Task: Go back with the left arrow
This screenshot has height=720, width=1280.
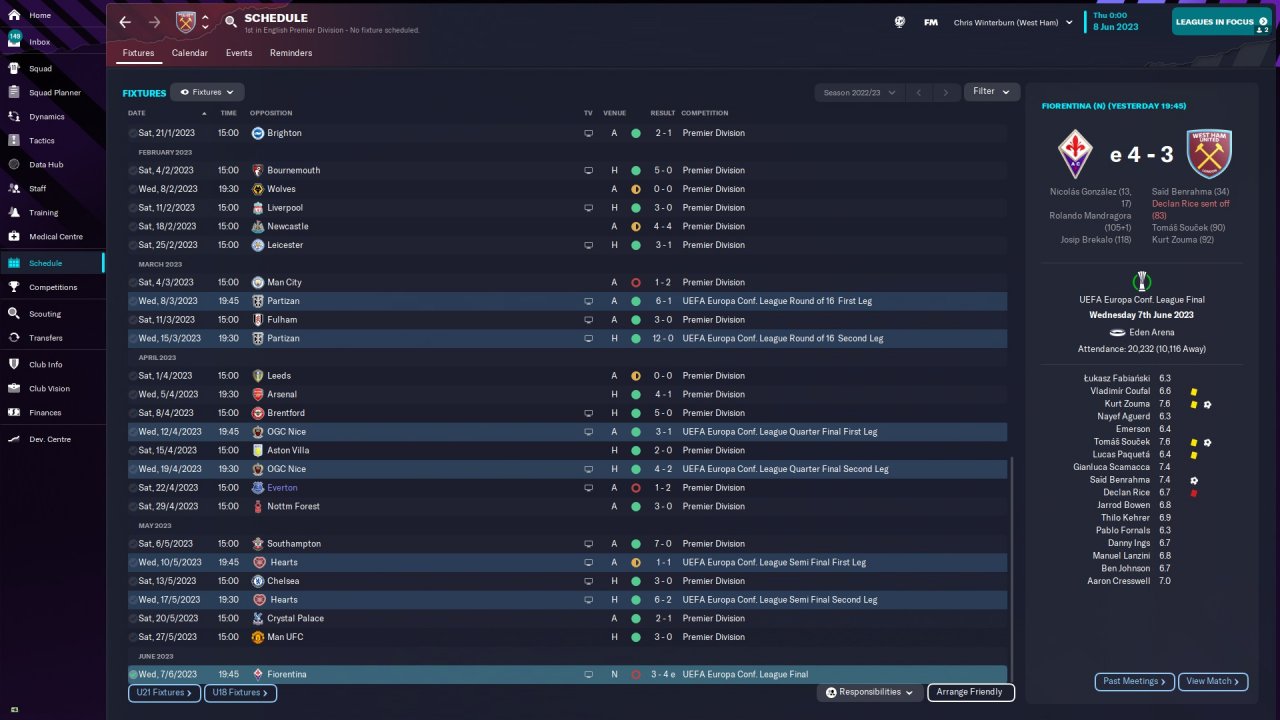Action: coord(125,22)
